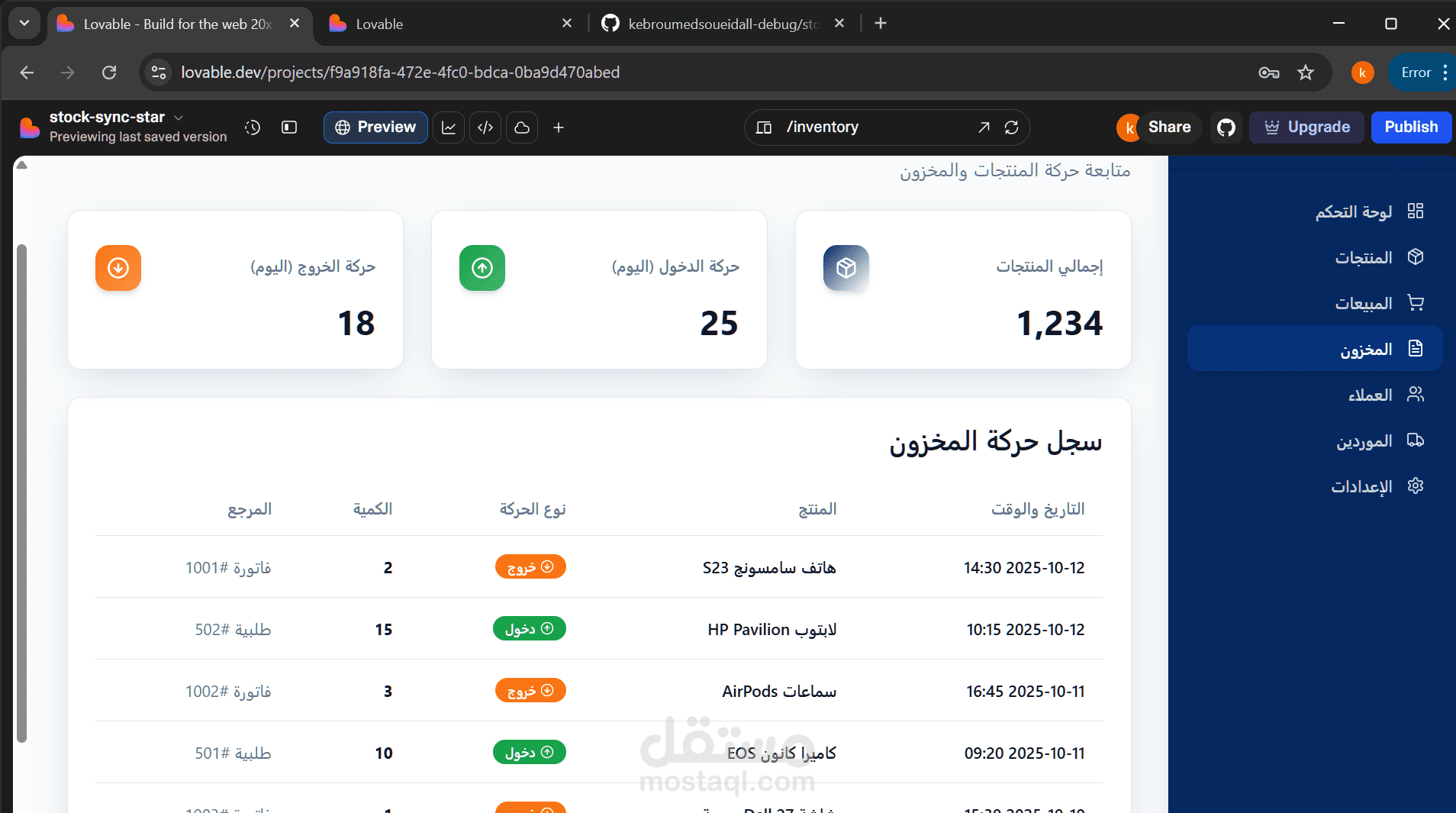
Task: Click the سجل حركة المخزون heading
Action: (995, 442)
